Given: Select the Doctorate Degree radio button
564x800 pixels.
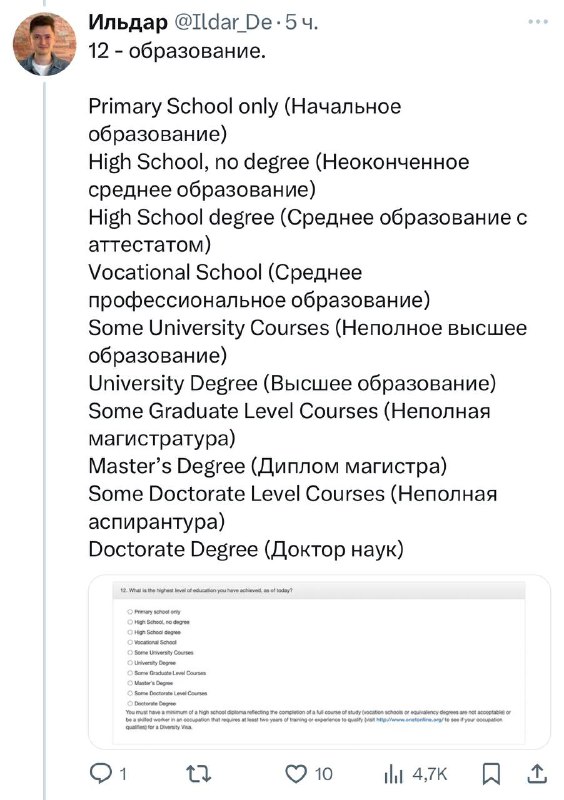Looking at the screenshot, I should [x=130, y=703].
